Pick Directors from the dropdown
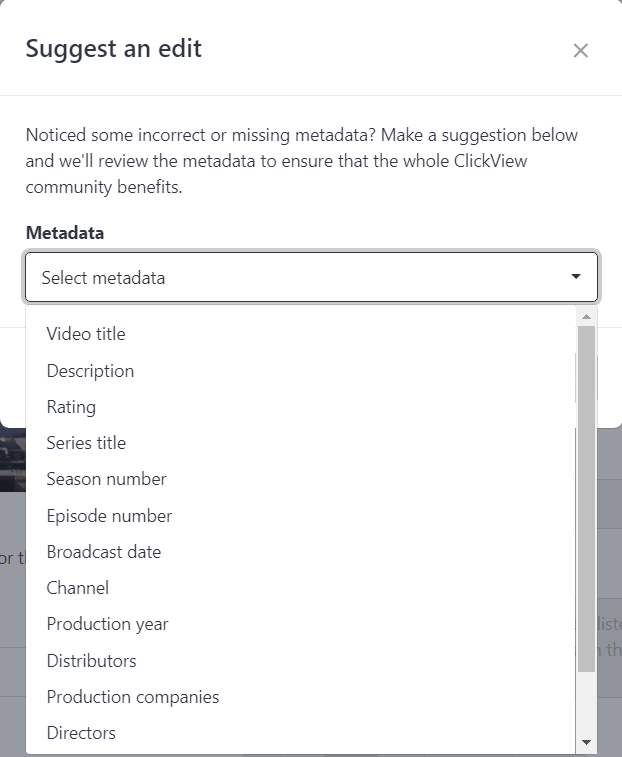This screenshot has height=757, width=622. (x=301, y=733)
